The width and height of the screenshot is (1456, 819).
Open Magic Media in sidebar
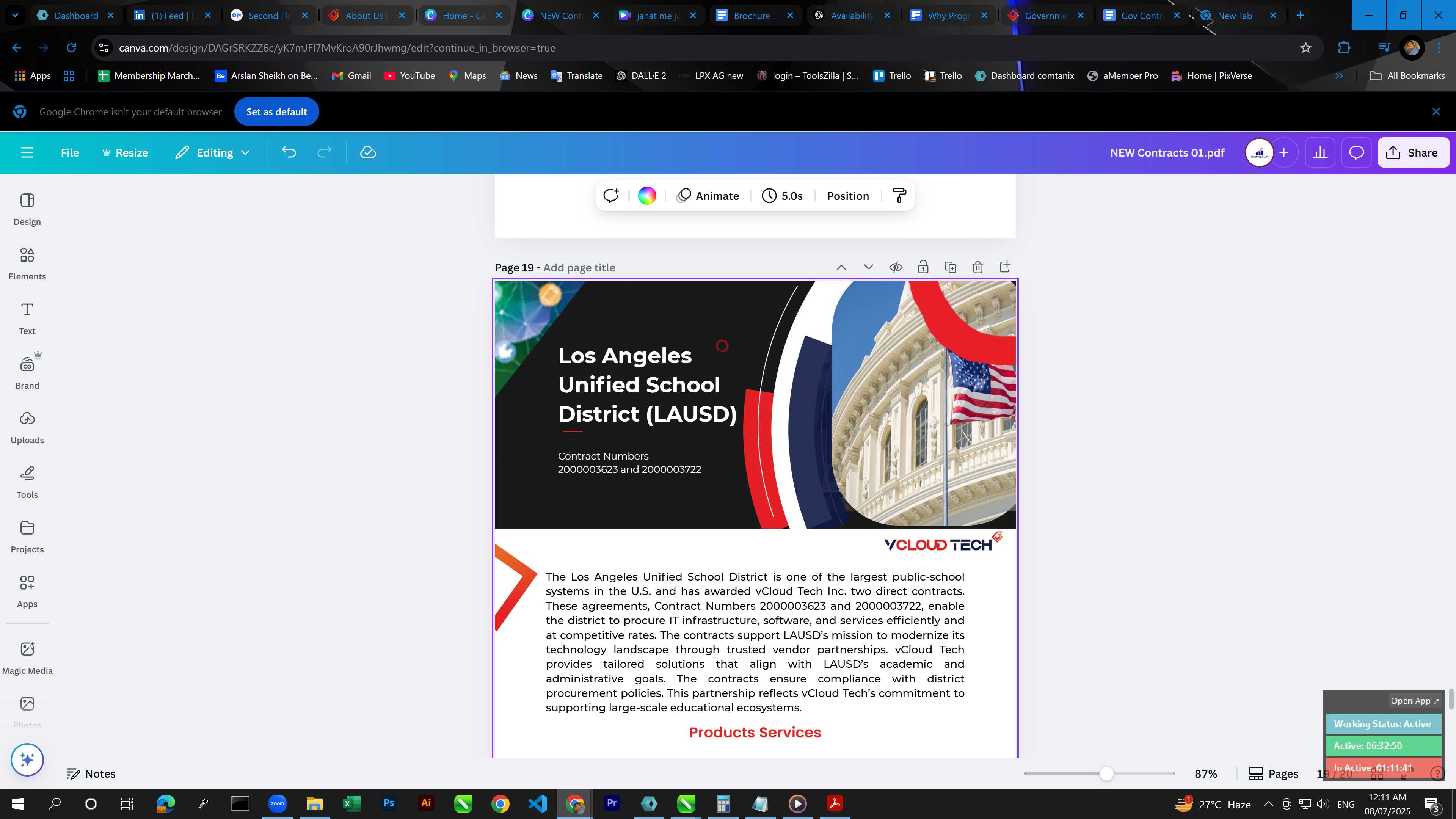point(27,659)
